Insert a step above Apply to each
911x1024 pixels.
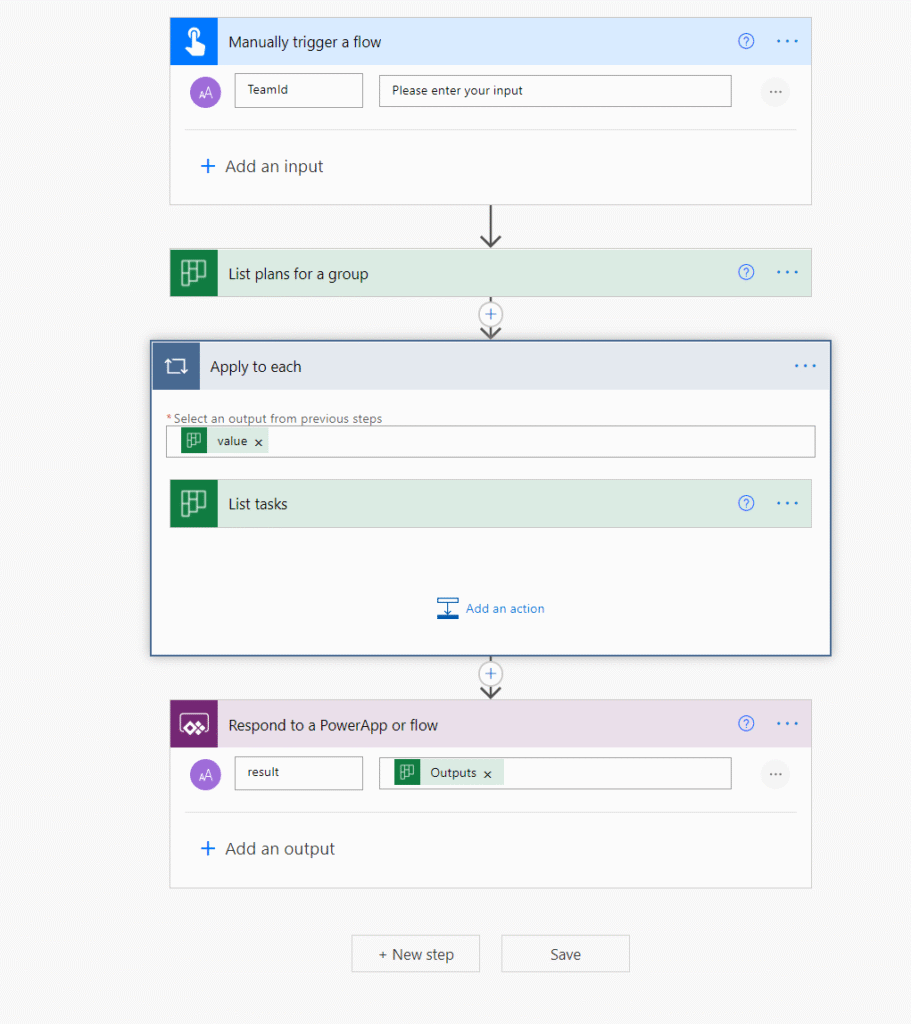(490, 314)
